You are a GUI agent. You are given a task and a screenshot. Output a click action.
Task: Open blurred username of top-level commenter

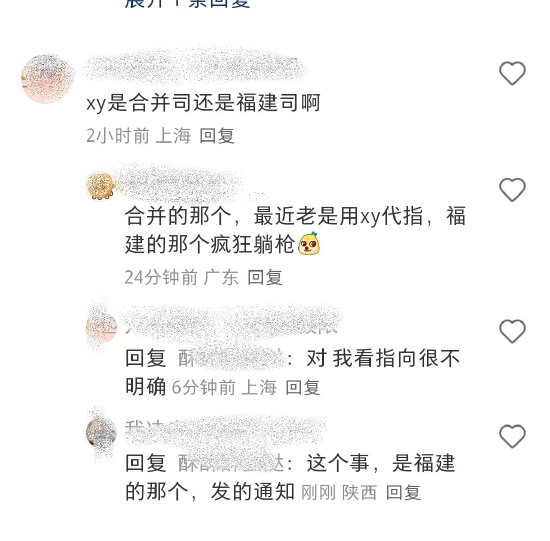coord(195,67)
